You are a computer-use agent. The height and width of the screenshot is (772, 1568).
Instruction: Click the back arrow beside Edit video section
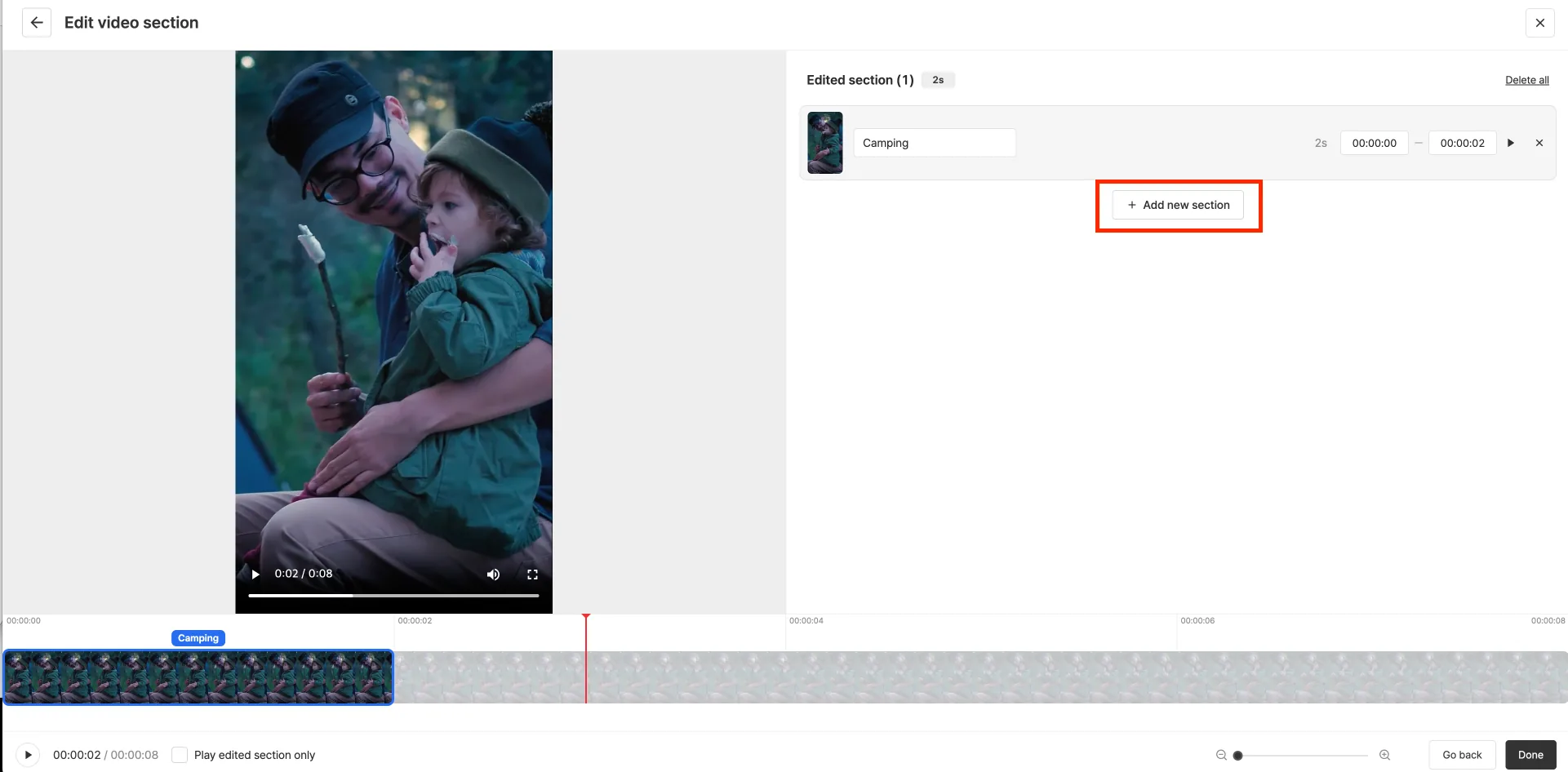click(x=37, y=23)
